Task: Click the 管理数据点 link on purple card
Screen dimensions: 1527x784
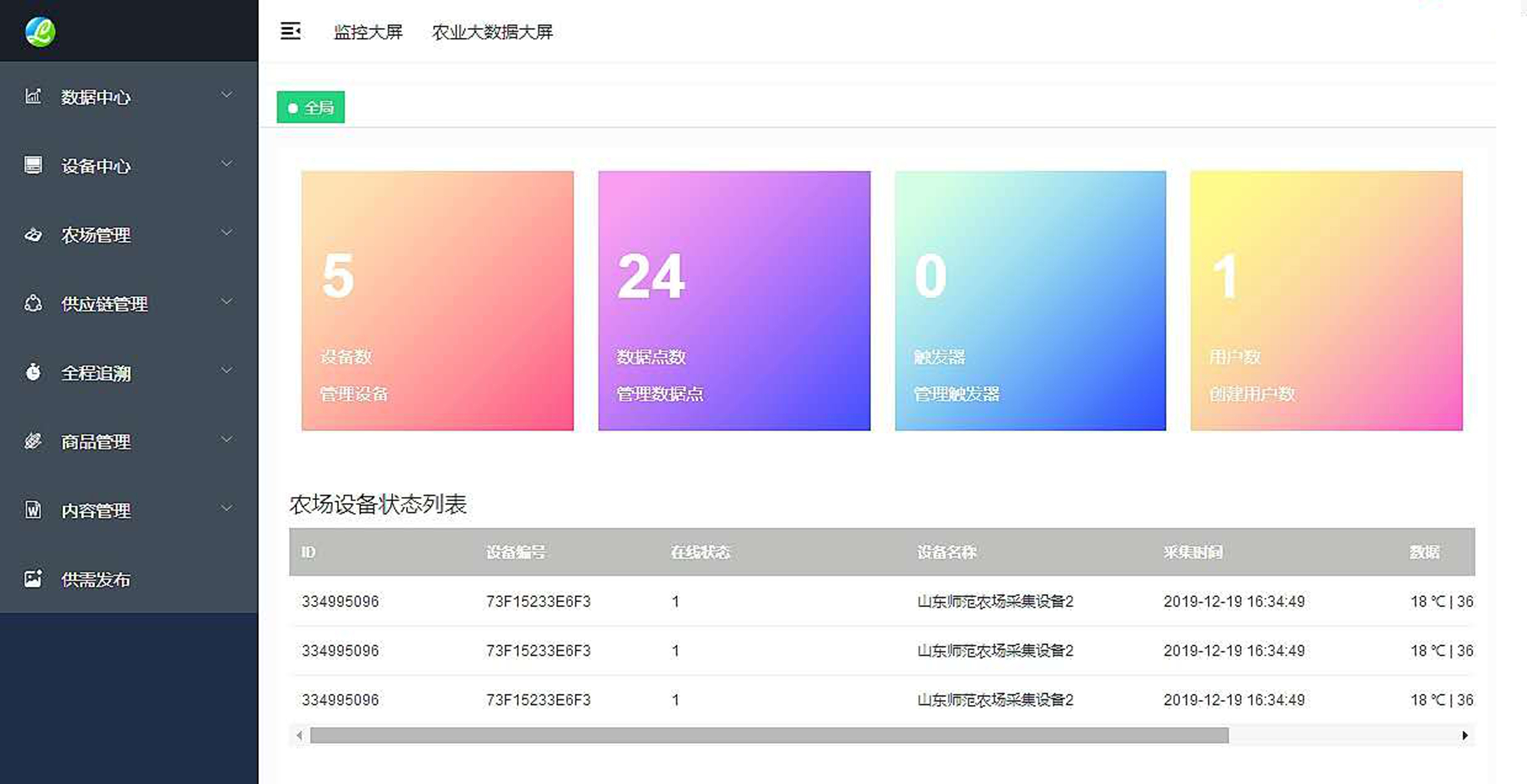Action: click(660, 394)
